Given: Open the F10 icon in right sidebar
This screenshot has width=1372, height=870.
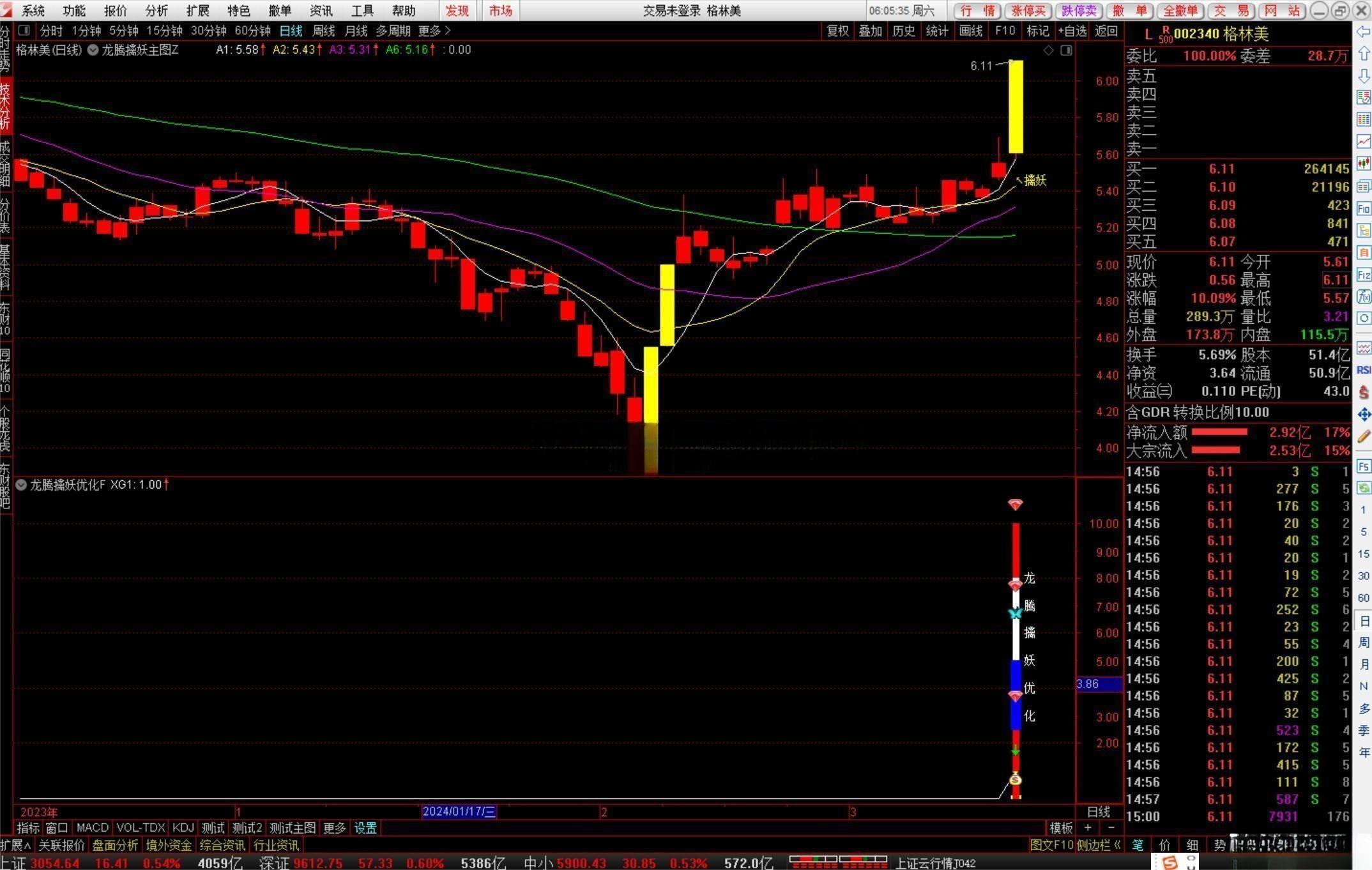Looking at the screenshot, I should 1364,209.
